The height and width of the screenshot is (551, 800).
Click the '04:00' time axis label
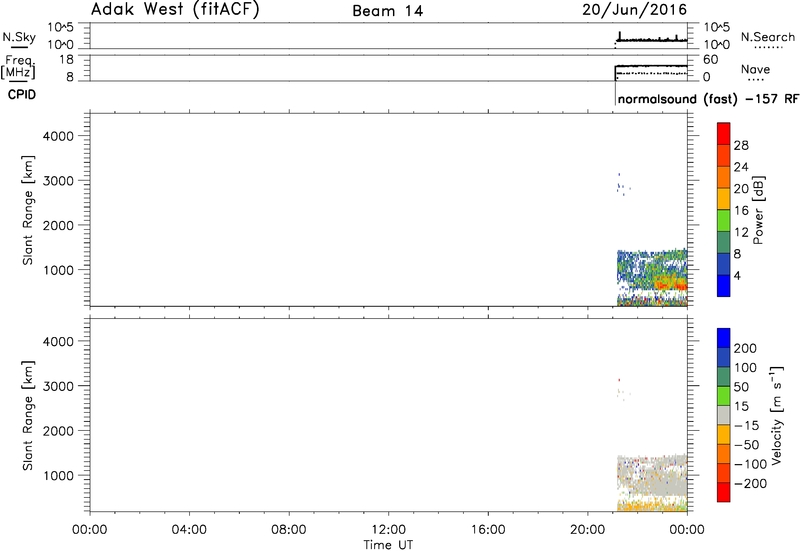(x=189, y=530)
